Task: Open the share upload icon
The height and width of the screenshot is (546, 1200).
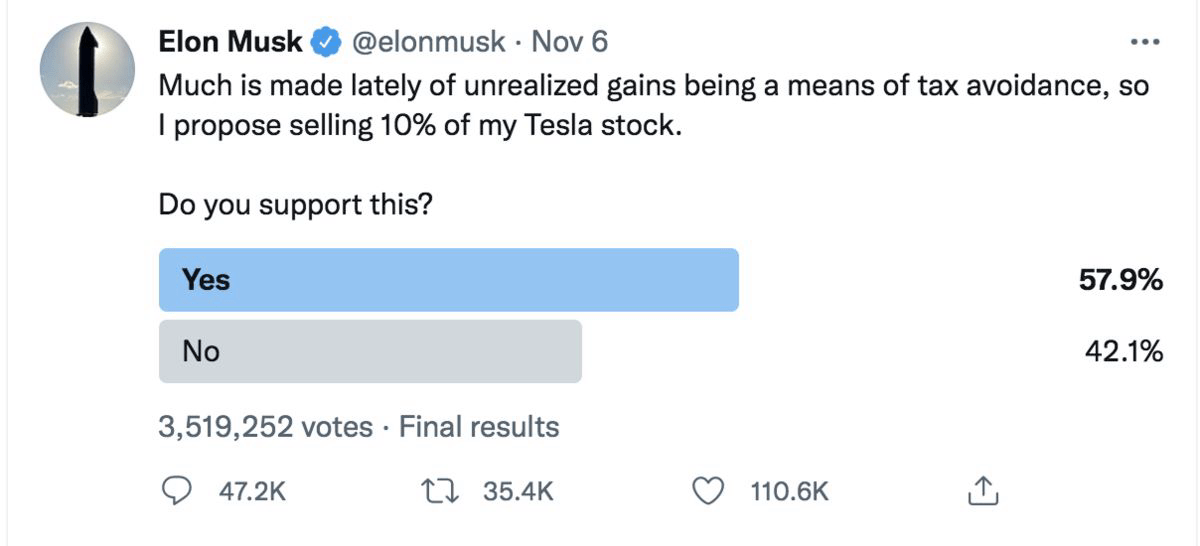Action: coord(982,490)
